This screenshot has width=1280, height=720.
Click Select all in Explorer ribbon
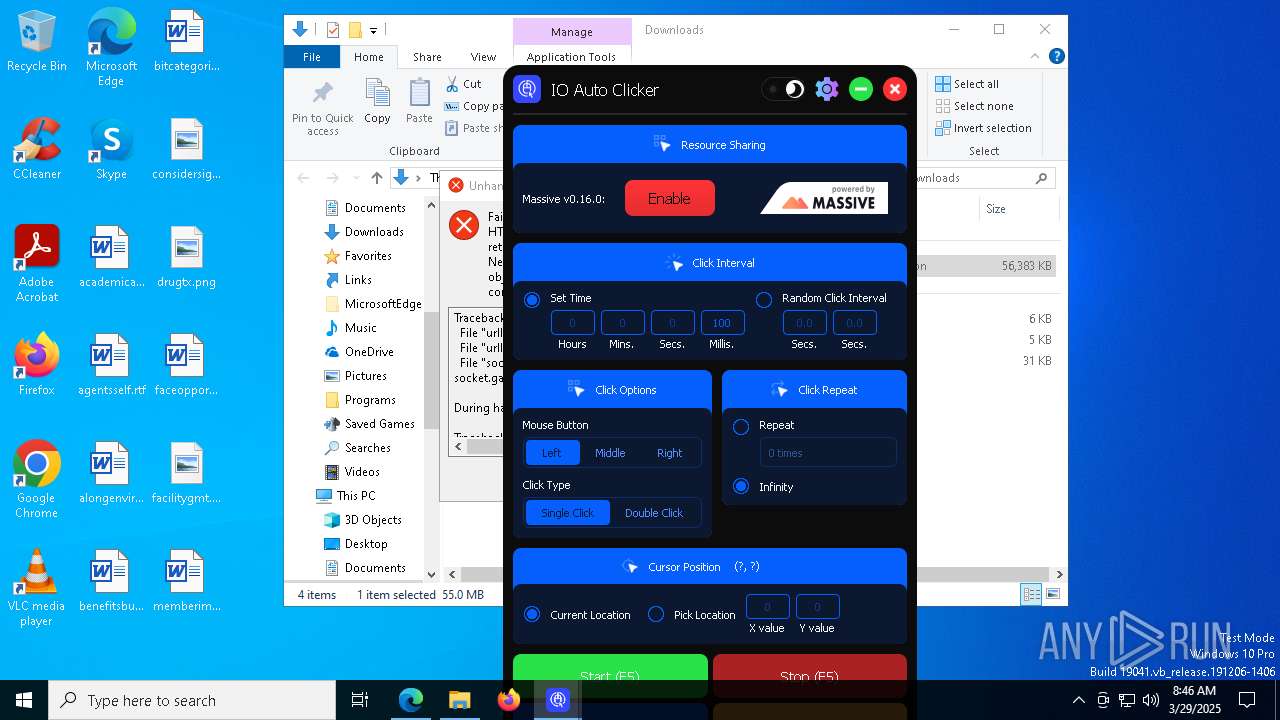pyautogui.click(x=967, y=84)
